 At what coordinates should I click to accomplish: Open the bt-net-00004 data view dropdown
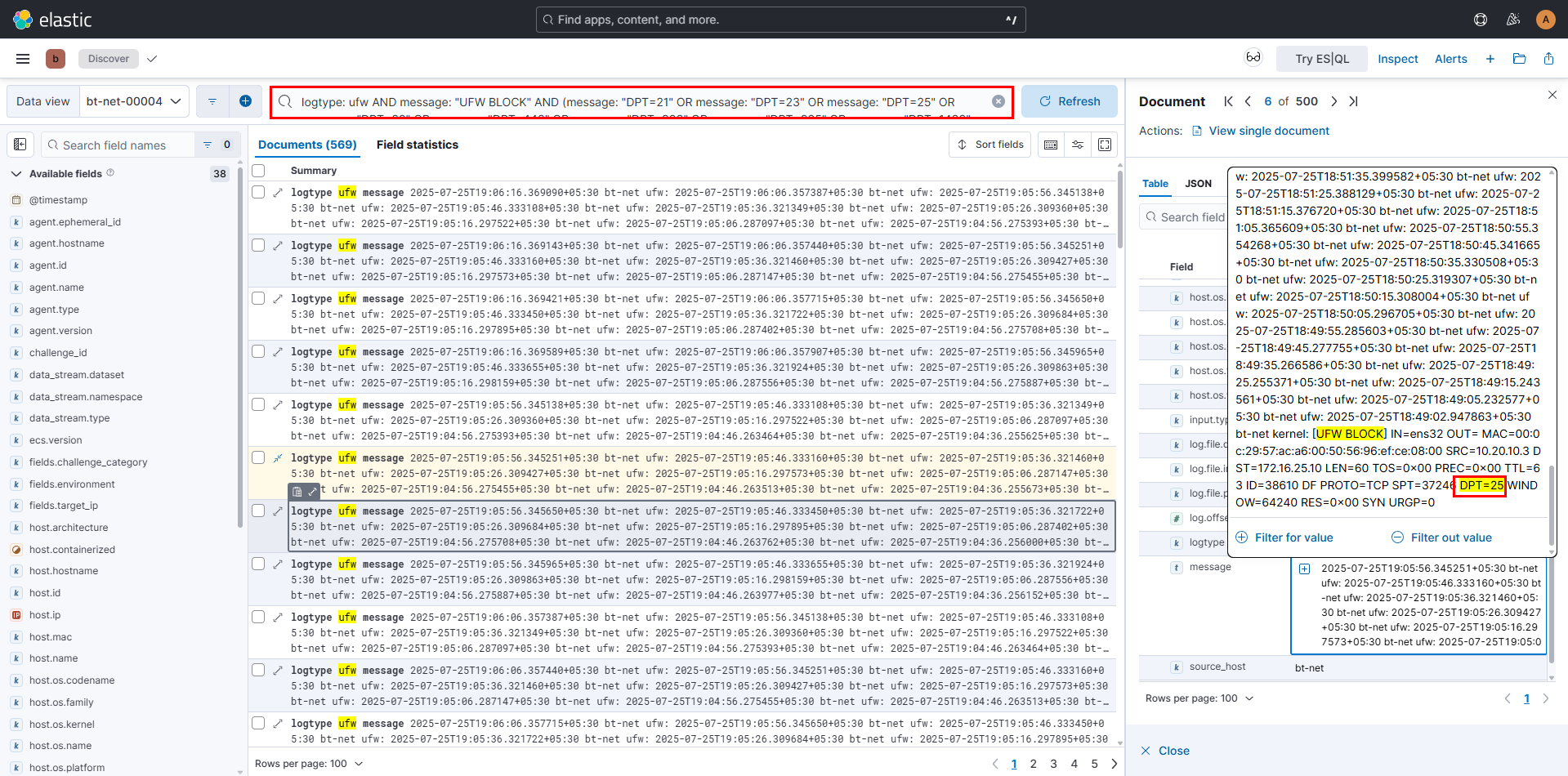pos(135,101)
